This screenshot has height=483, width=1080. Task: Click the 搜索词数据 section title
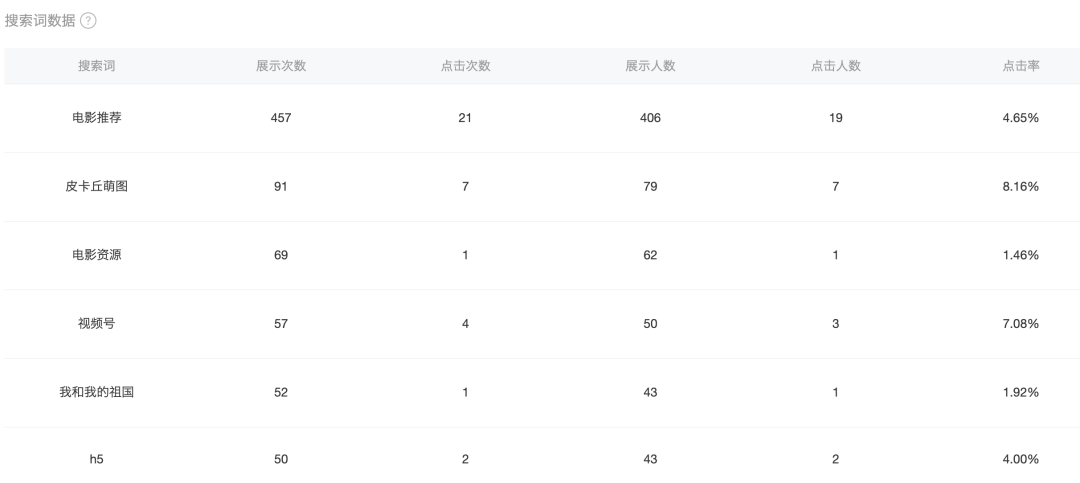(40, 21)
